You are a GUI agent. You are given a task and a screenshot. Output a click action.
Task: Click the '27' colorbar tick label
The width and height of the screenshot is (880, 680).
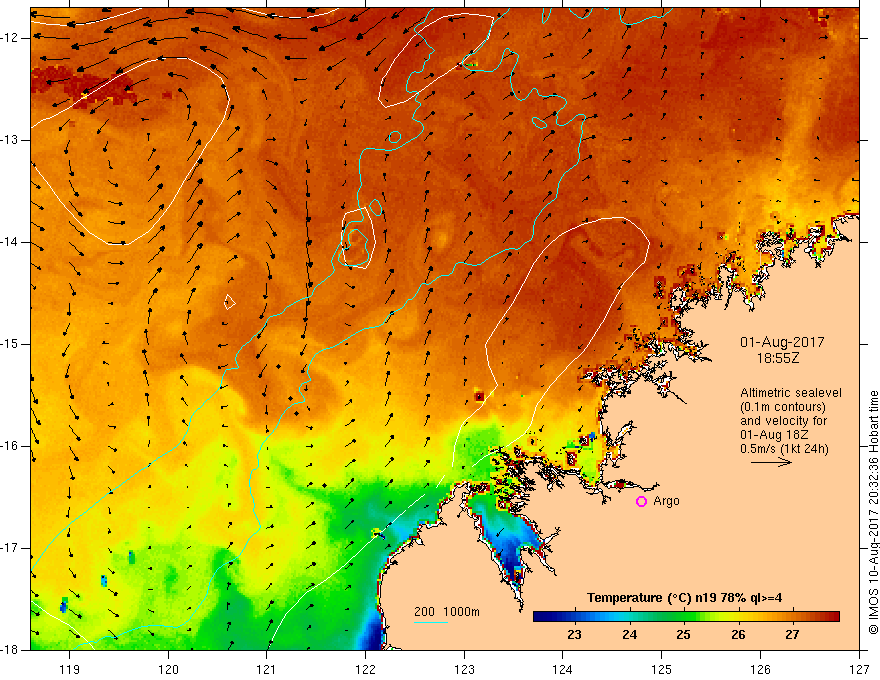[792, 635]
